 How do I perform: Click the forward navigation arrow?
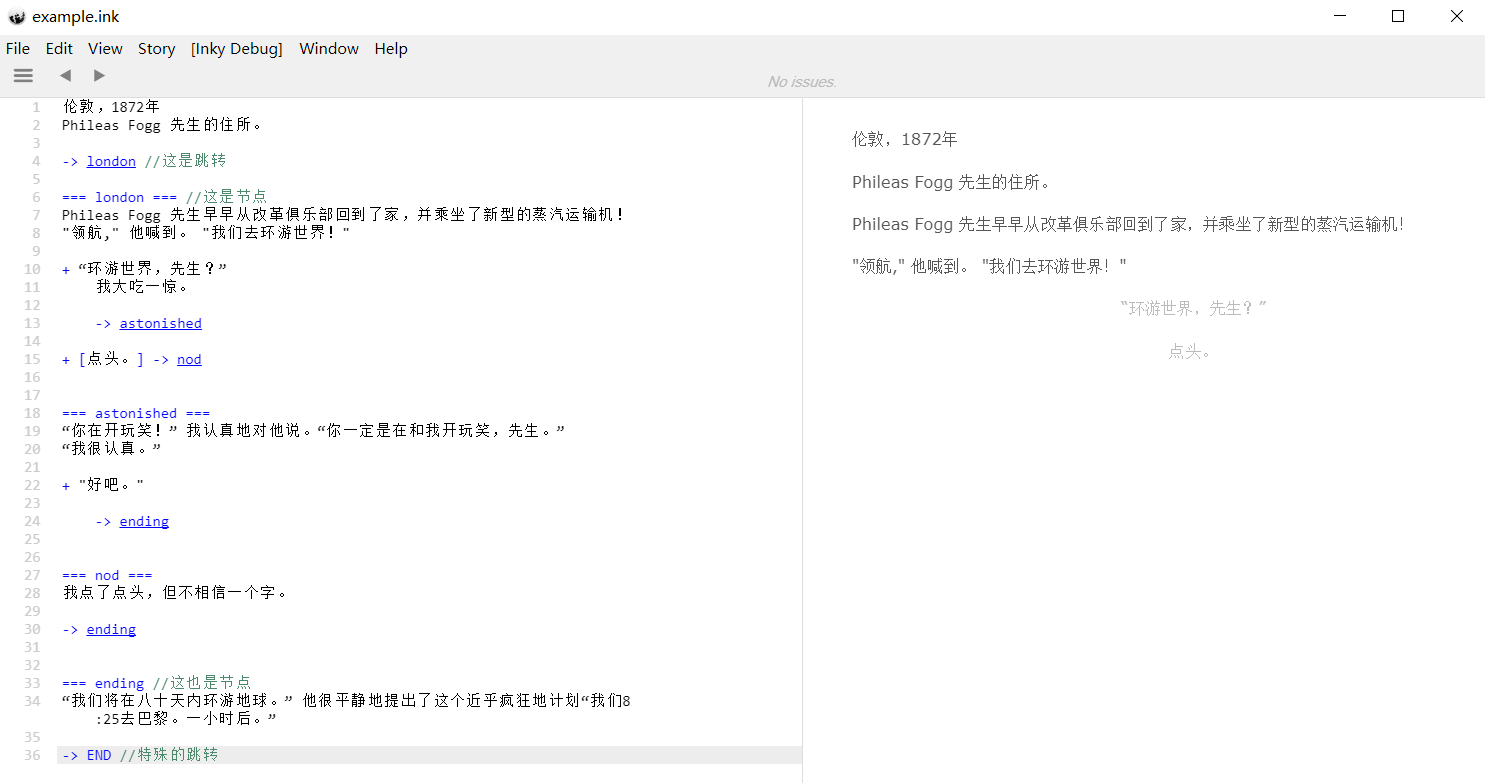99,75
